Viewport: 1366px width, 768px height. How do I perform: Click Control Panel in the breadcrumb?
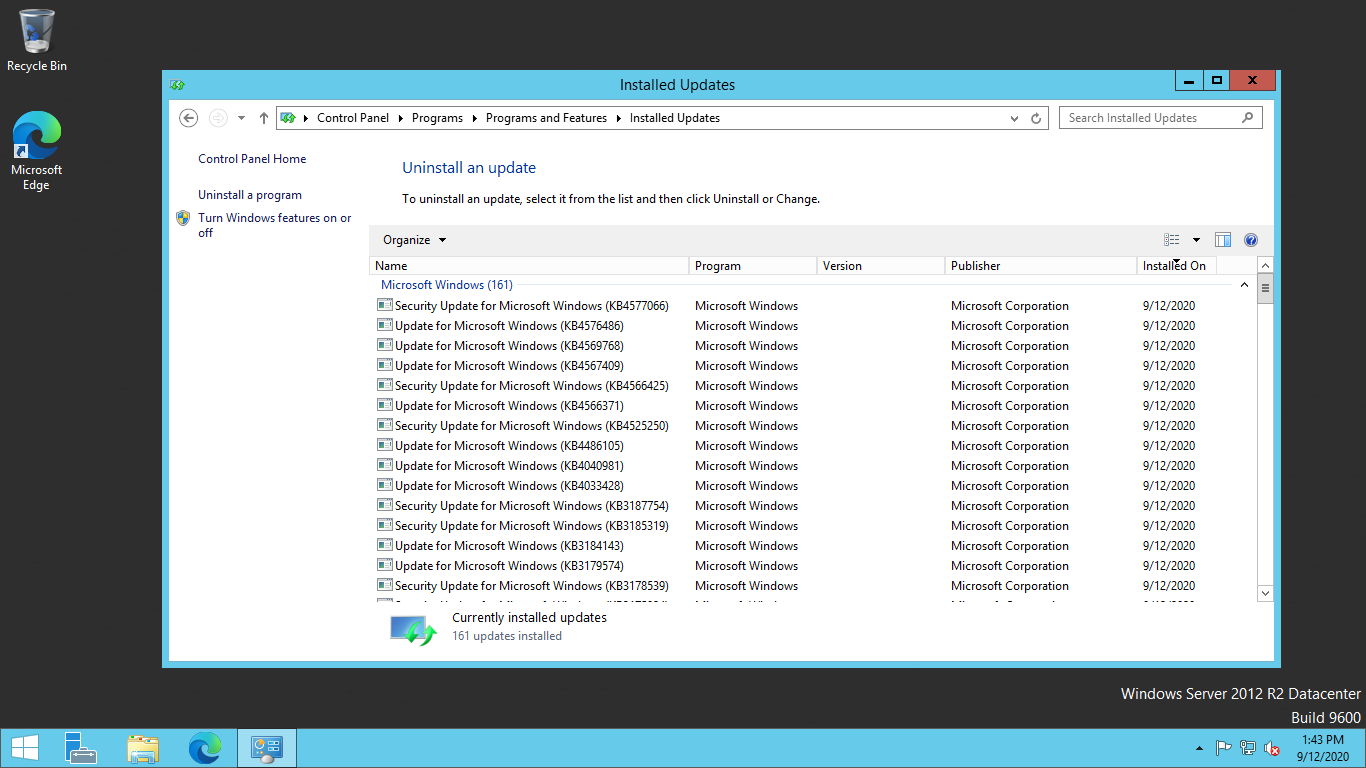(x=353, y=118)
